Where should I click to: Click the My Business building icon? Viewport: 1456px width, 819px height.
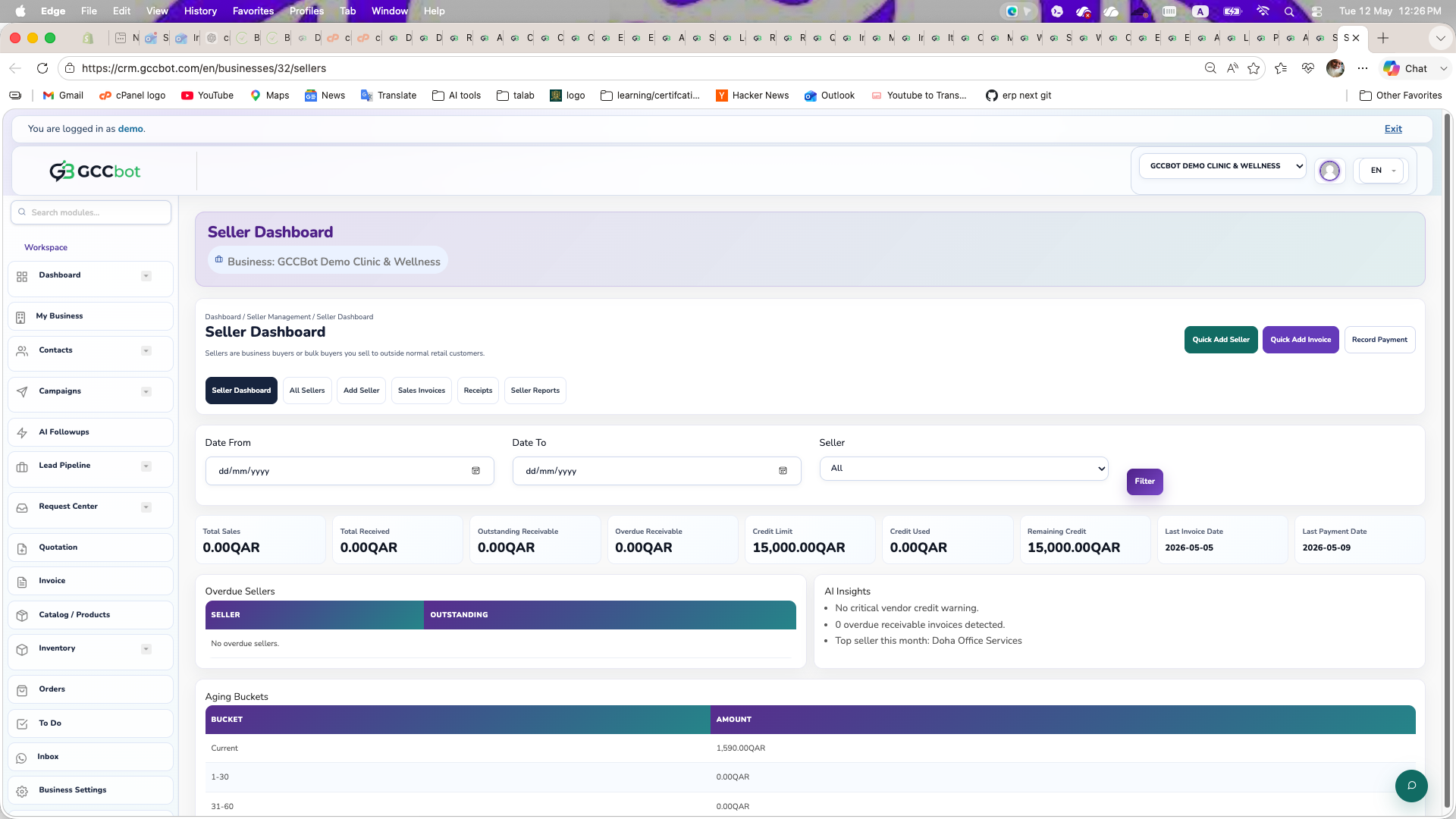click(20, 317)
